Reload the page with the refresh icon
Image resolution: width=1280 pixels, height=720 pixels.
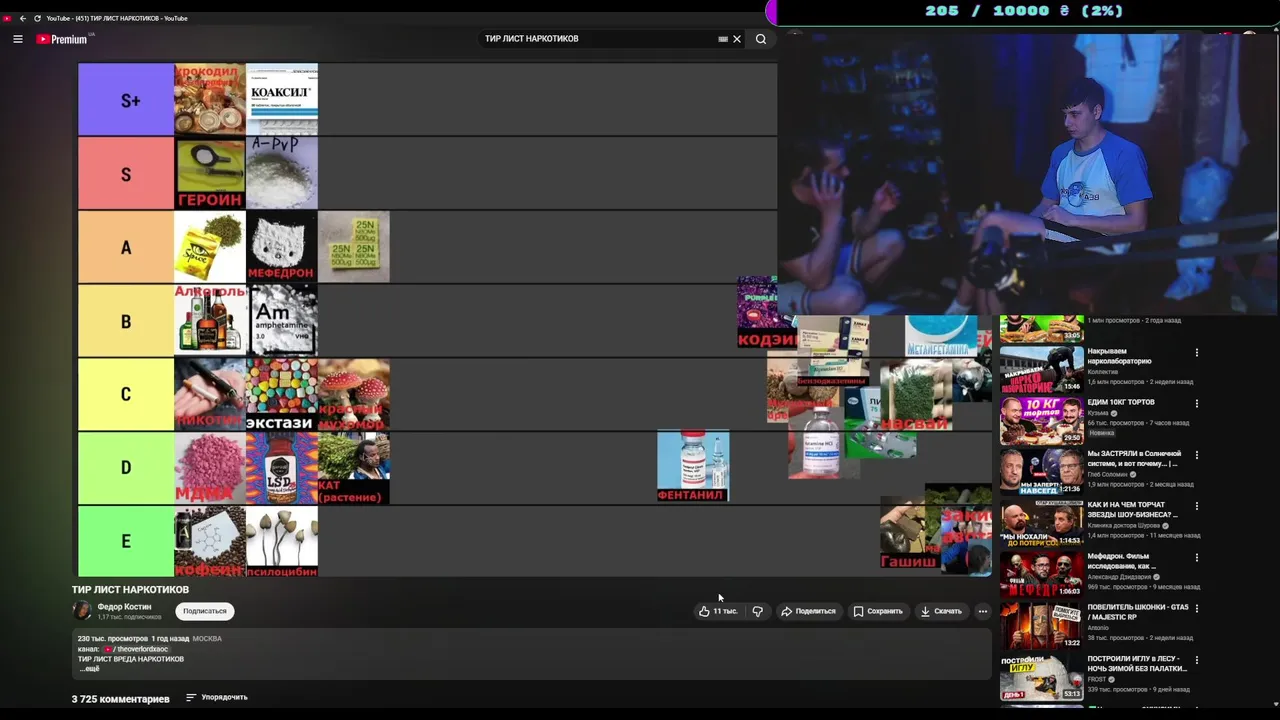(x=38, y=18)
